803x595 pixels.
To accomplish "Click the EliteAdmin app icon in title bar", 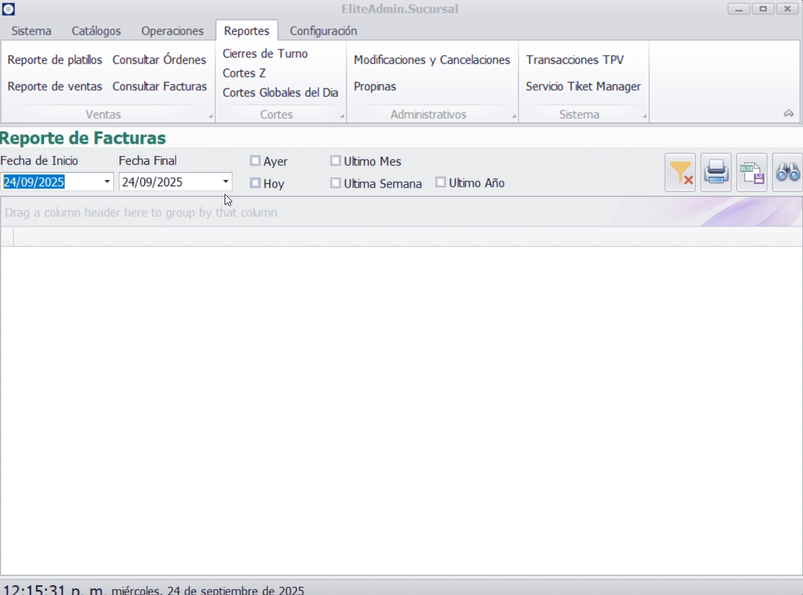I will [9, 9].
